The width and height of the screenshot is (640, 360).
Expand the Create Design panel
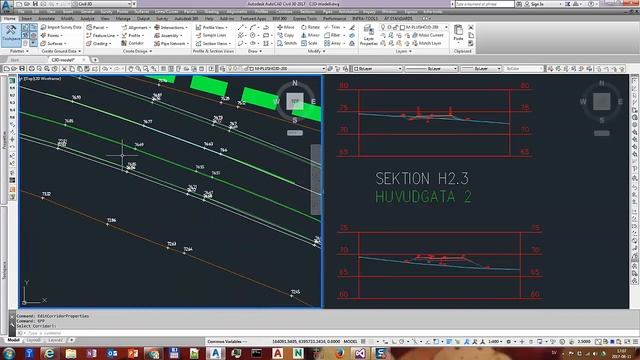pos(137,51)
